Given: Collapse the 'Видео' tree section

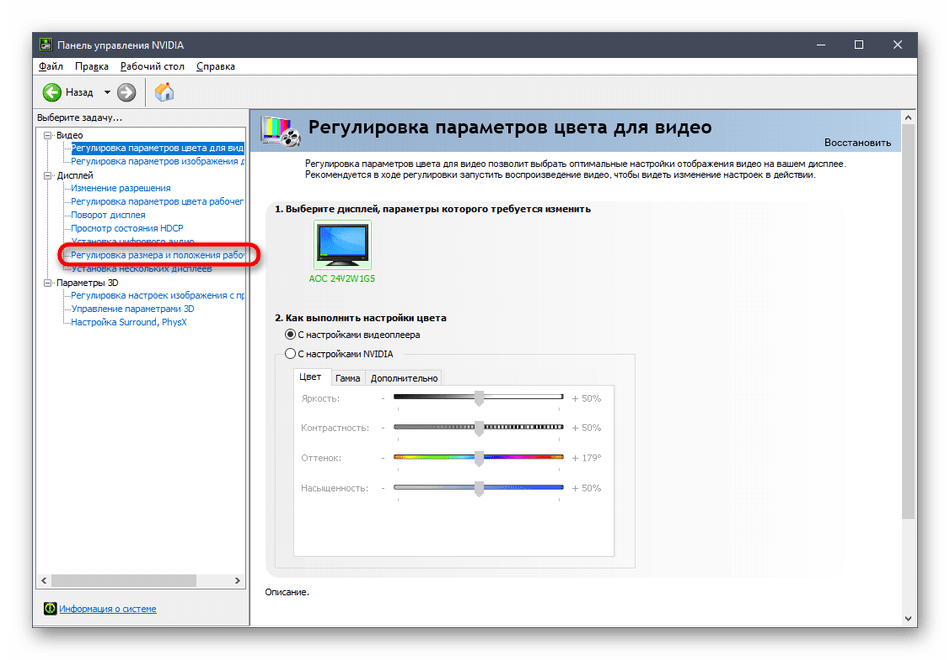Looking at the screenshot, I should click(47, 135).
